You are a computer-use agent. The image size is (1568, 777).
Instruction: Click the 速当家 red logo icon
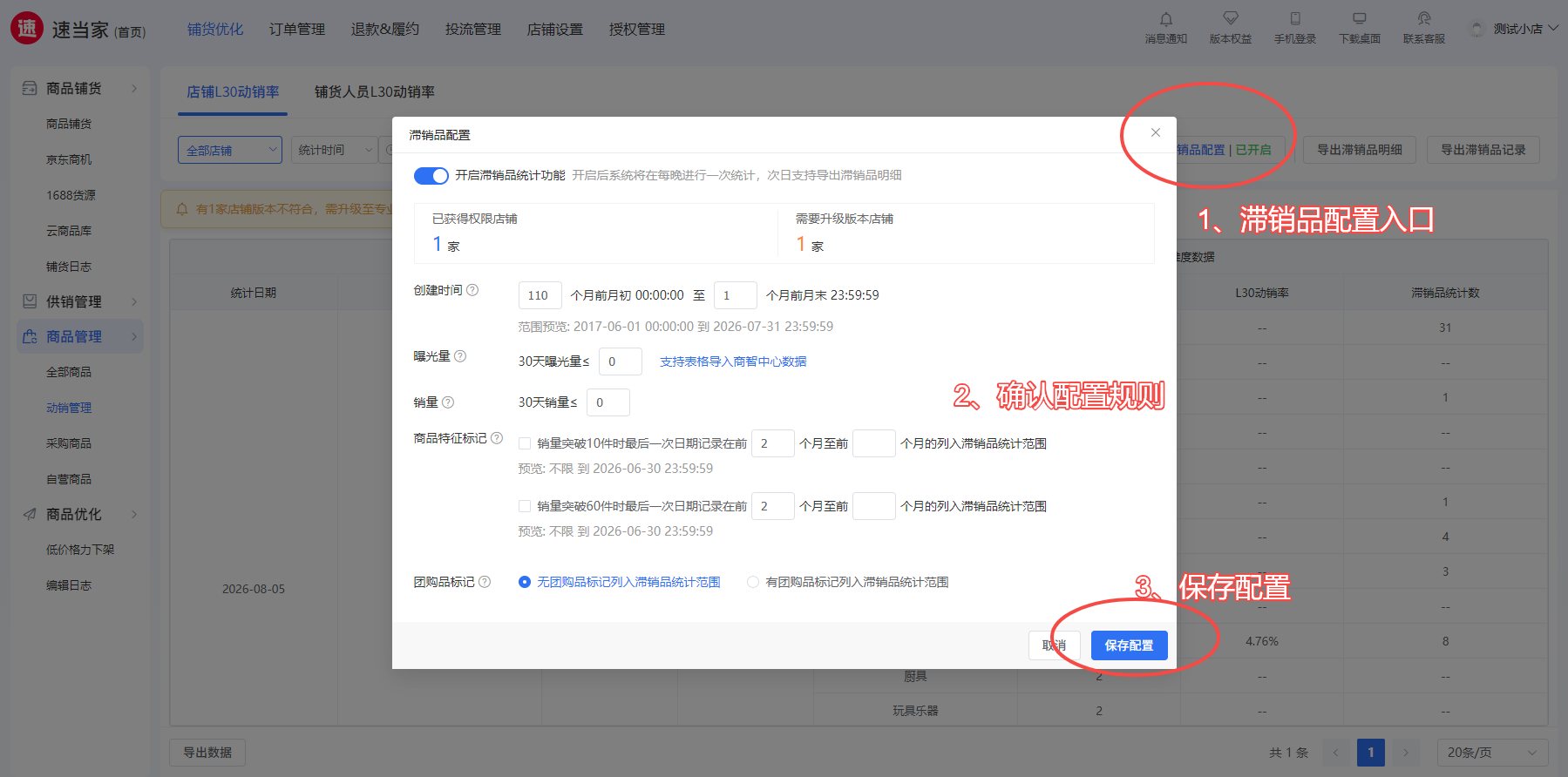coord(27,28)
